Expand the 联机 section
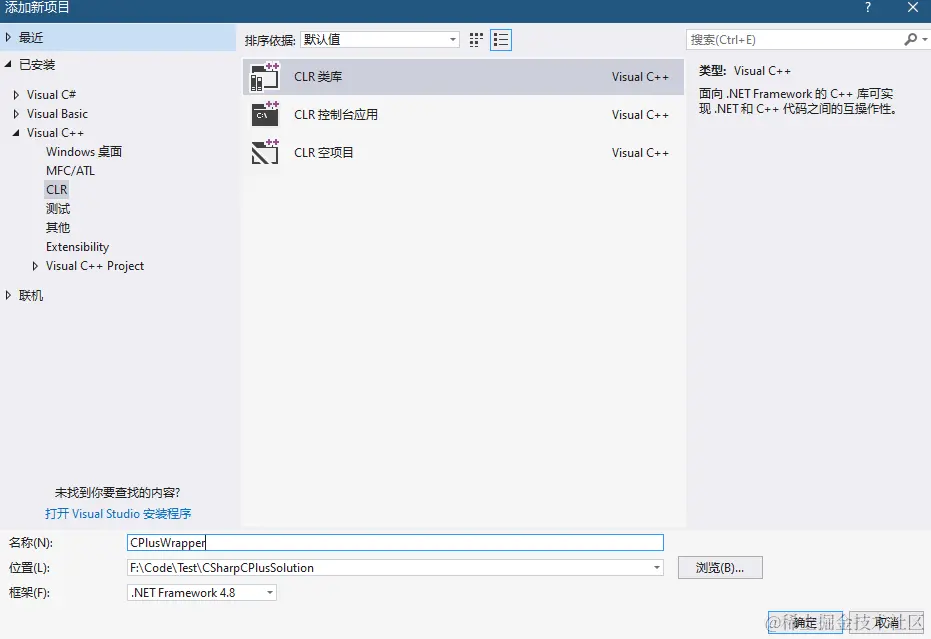 (x=8, y=295)
